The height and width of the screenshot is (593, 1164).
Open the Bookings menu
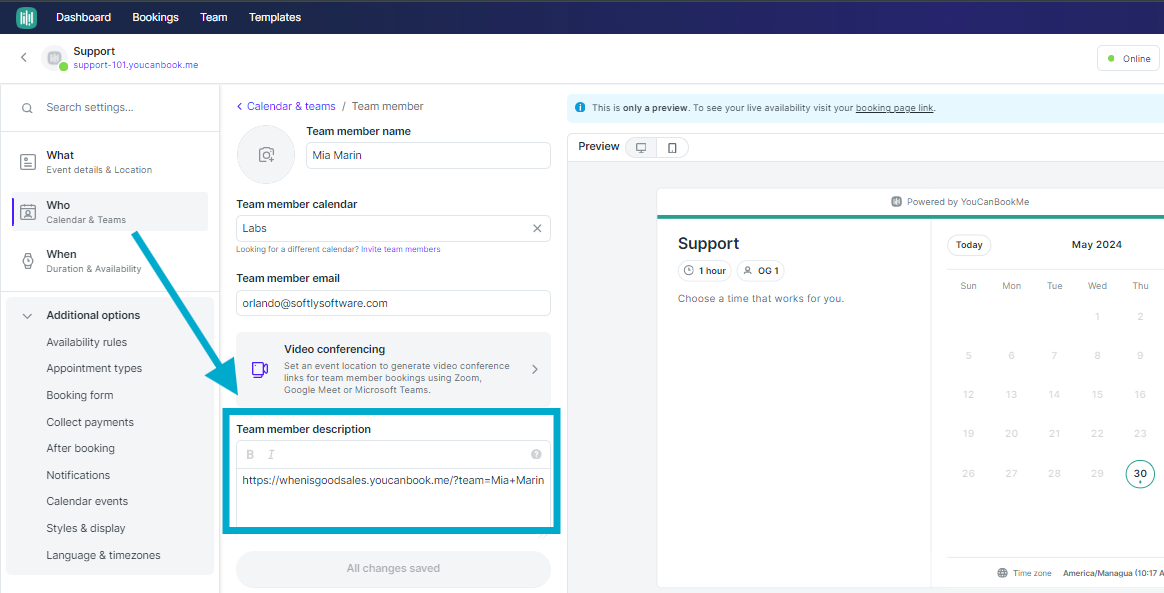tap(155, 17)
